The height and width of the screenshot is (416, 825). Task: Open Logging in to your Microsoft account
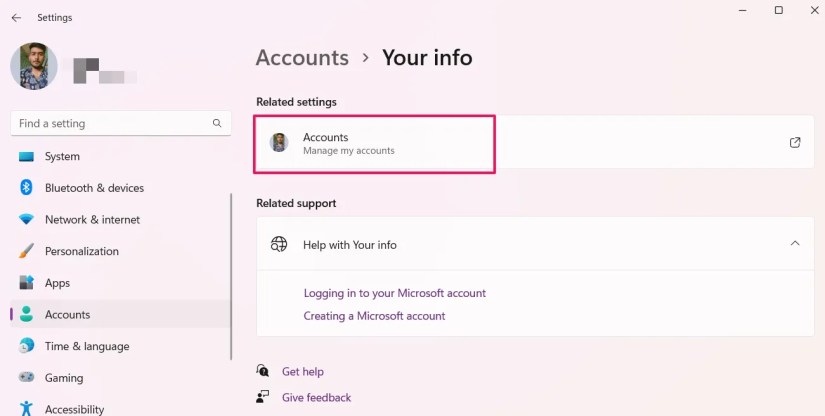click(395, 293)
